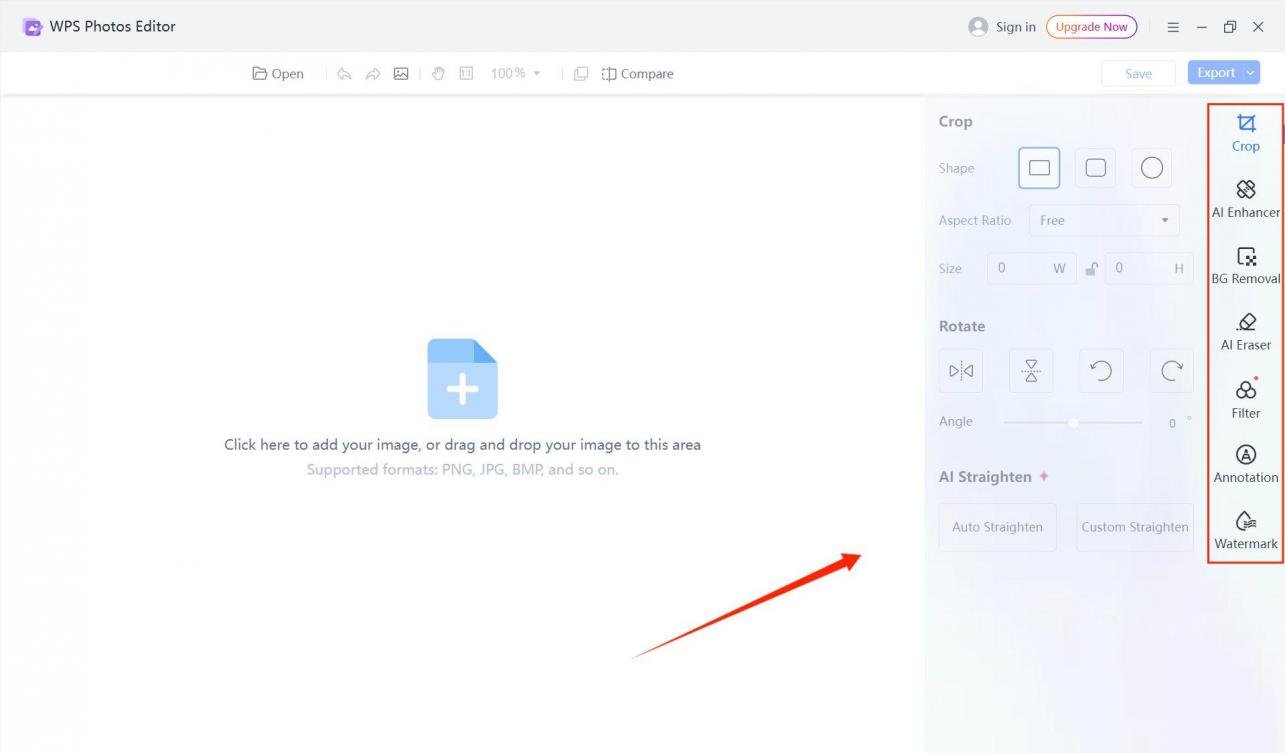
Task: Choose the rectangle crop shape
Action: click(x=1039, y=168)
